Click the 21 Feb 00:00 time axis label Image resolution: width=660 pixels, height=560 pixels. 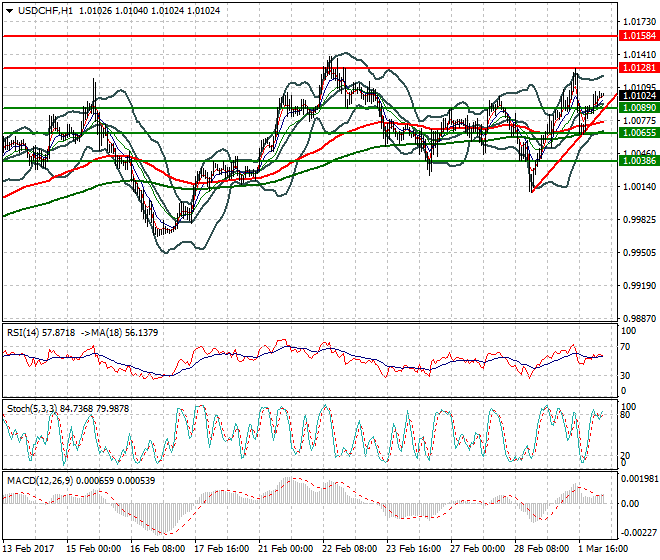(x=285, y=549)
